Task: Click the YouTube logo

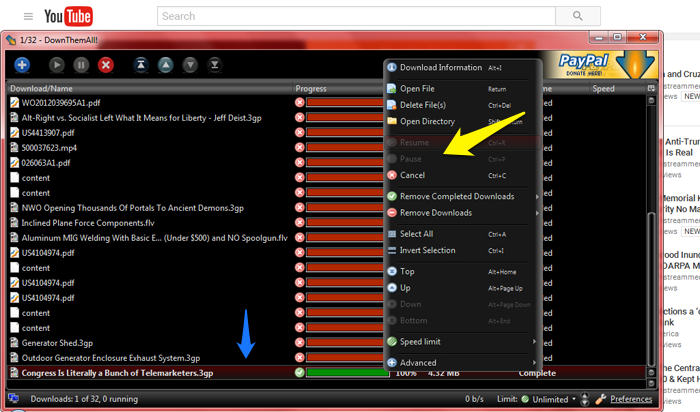Action: [x=69, y=17]
